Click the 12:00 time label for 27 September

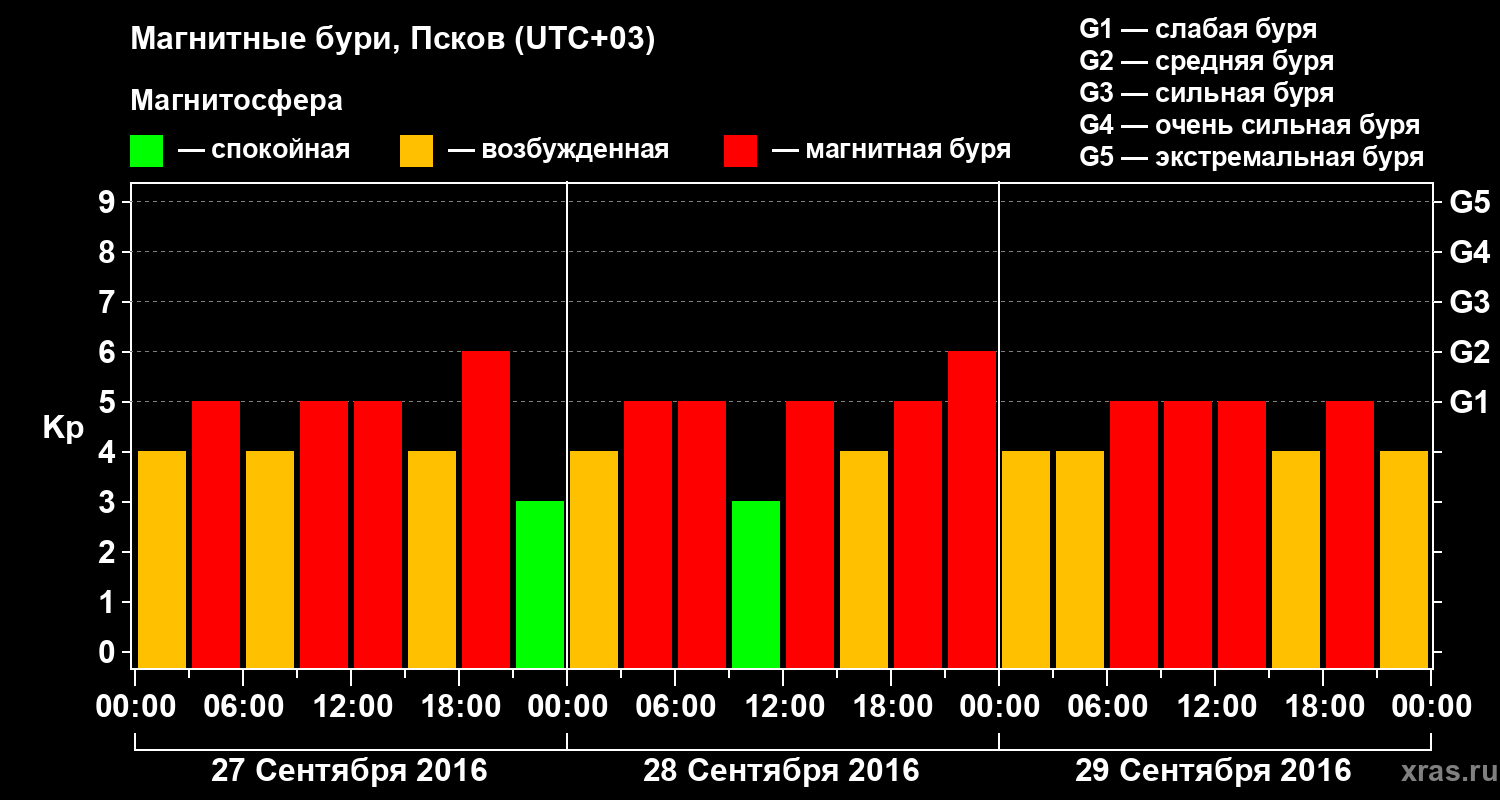[351, 707]
